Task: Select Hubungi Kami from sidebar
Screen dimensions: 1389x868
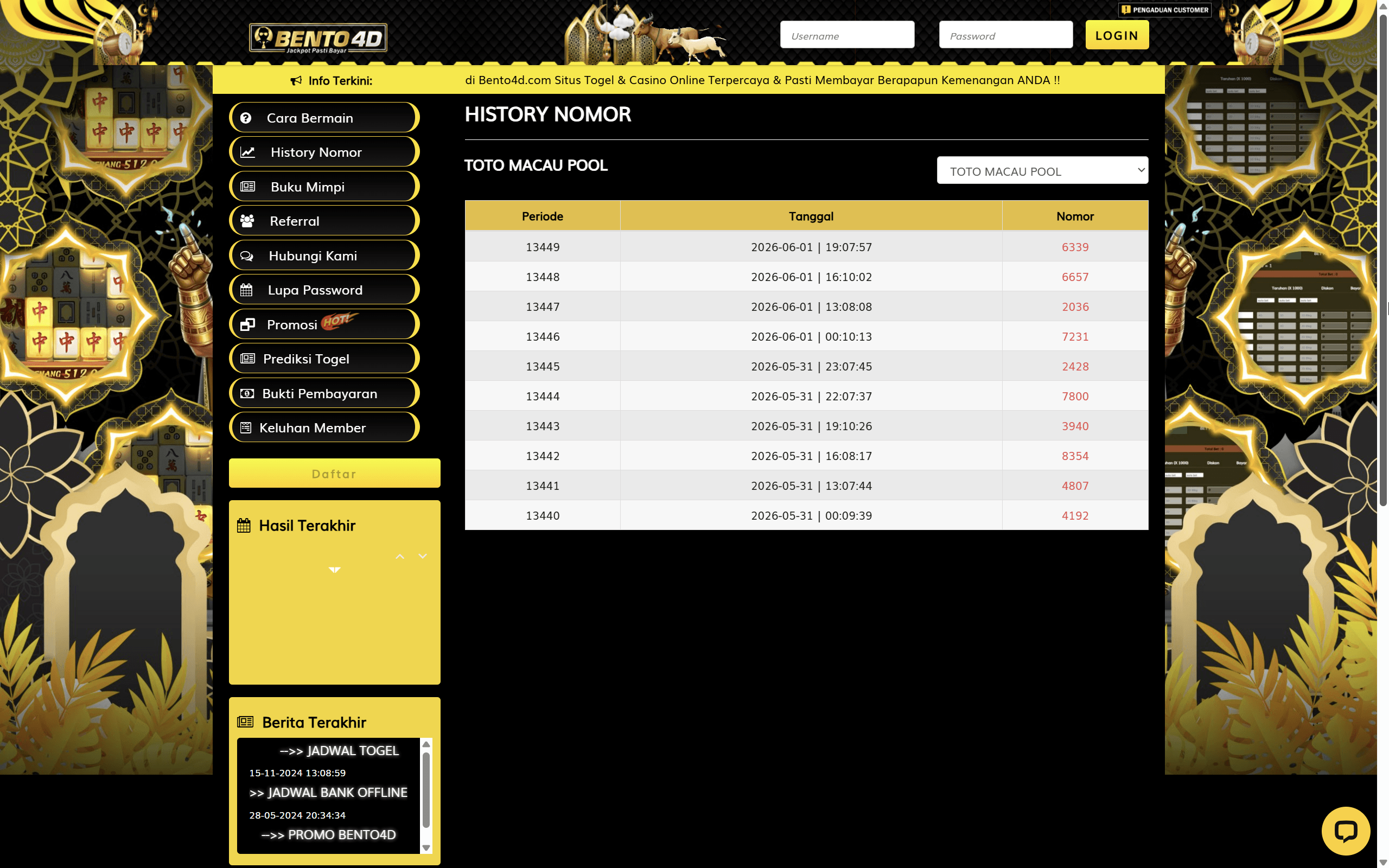Action: point(324,256)
